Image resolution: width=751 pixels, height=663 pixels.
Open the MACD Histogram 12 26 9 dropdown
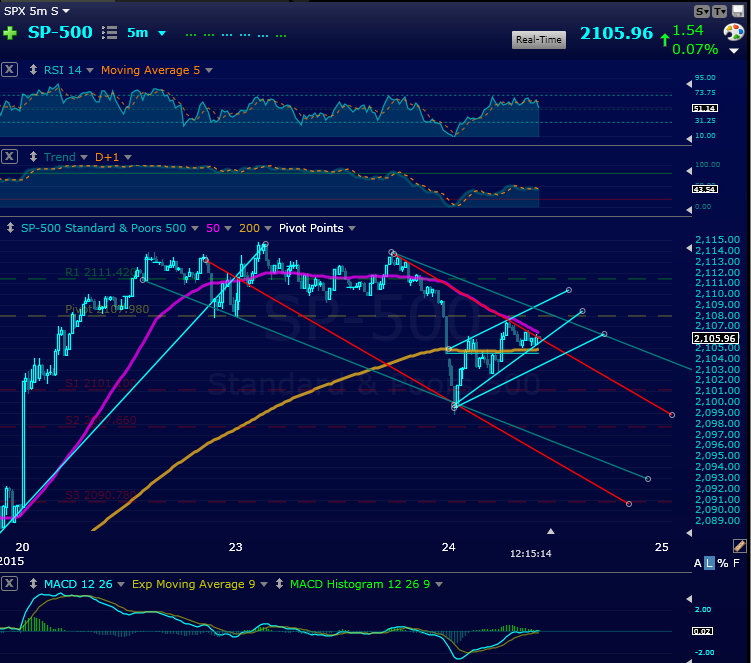[439, 584]
